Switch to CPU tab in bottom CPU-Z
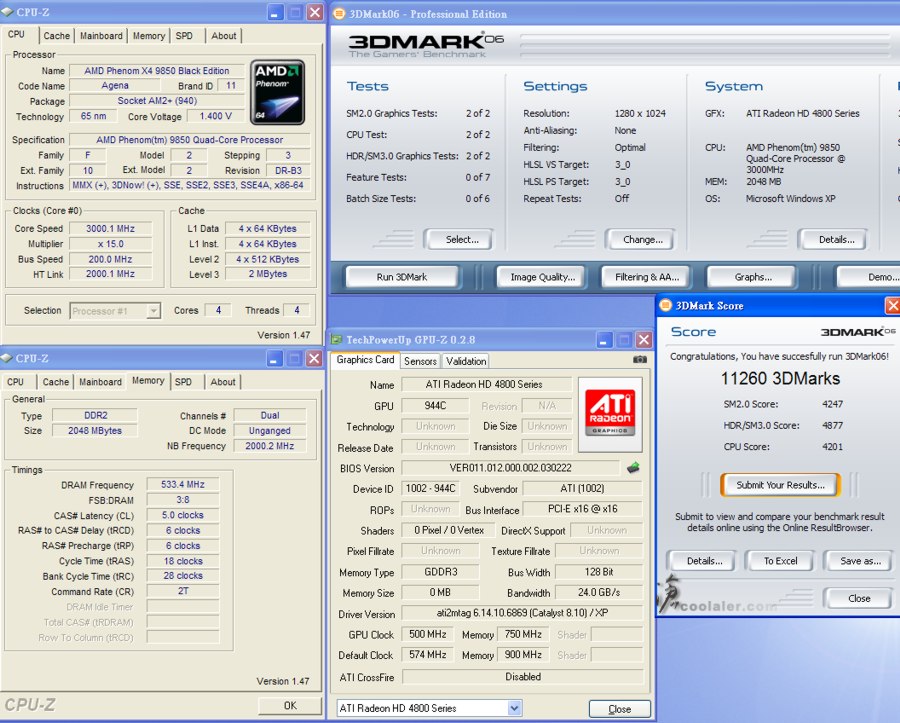 (15, 382)
